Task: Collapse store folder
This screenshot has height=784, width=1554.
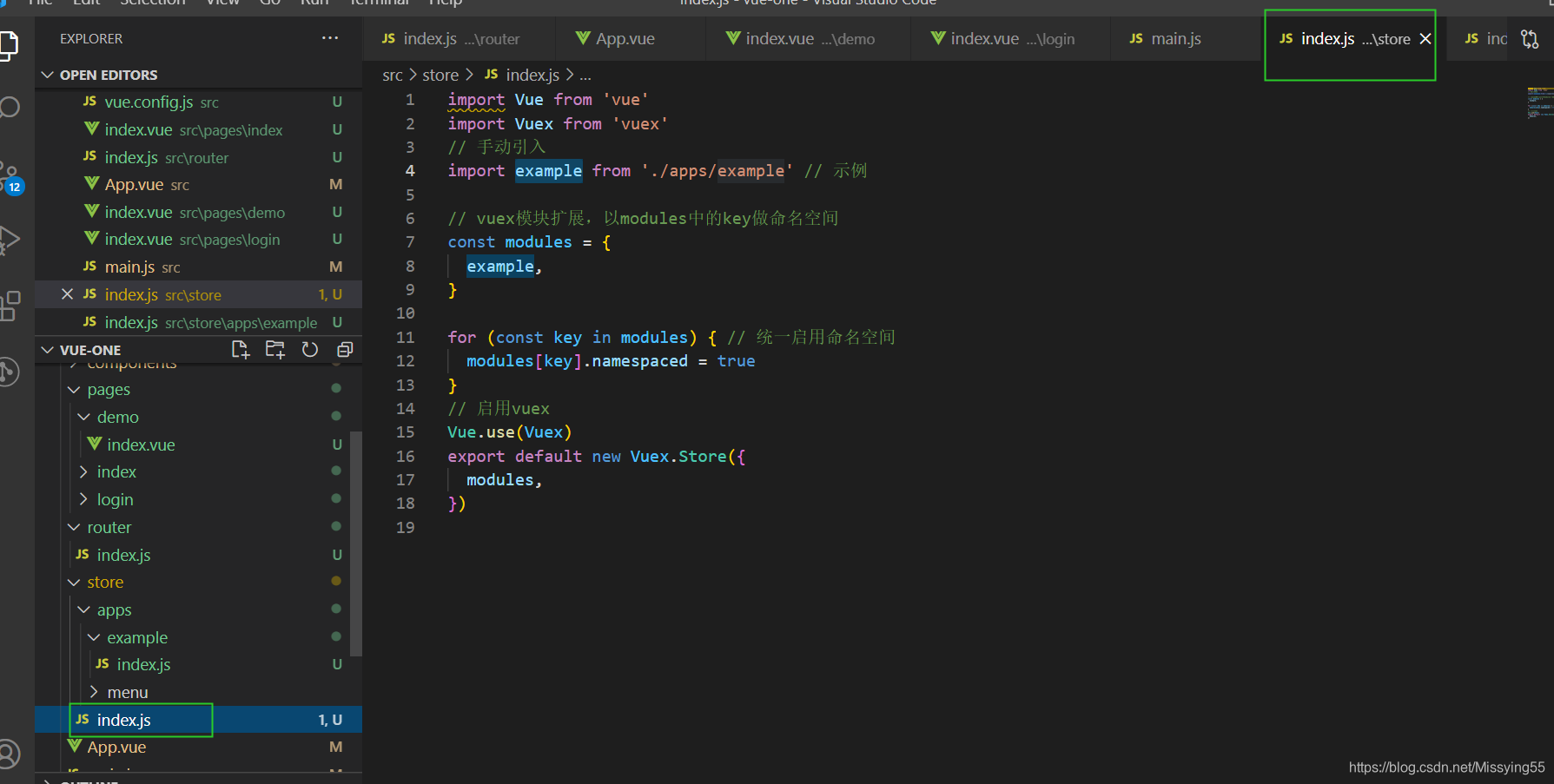Action: pos(75,583)
